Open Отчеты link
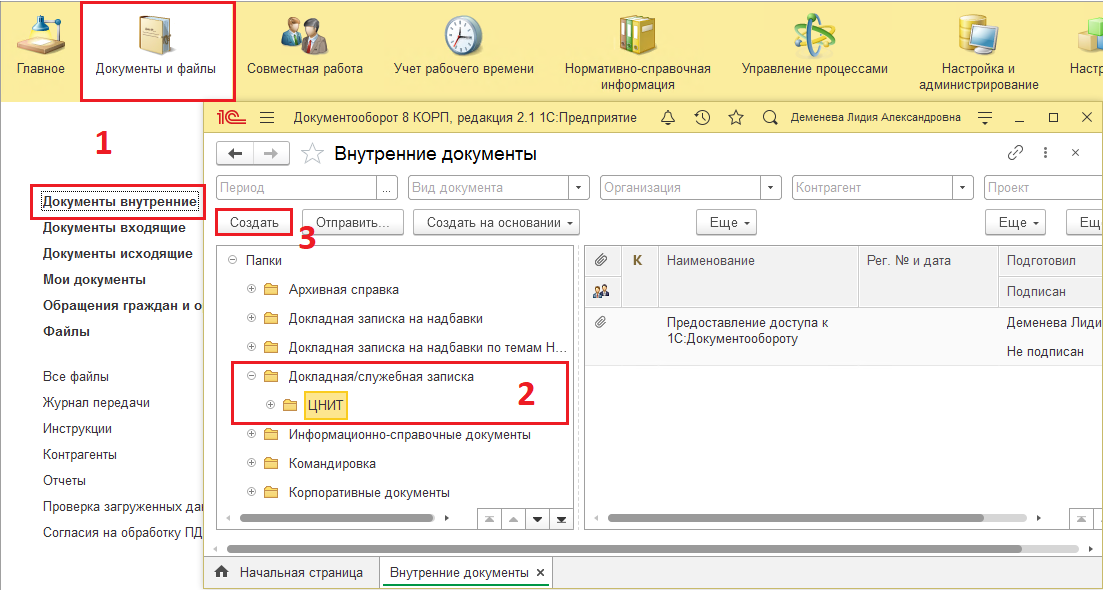 (64, 481)
